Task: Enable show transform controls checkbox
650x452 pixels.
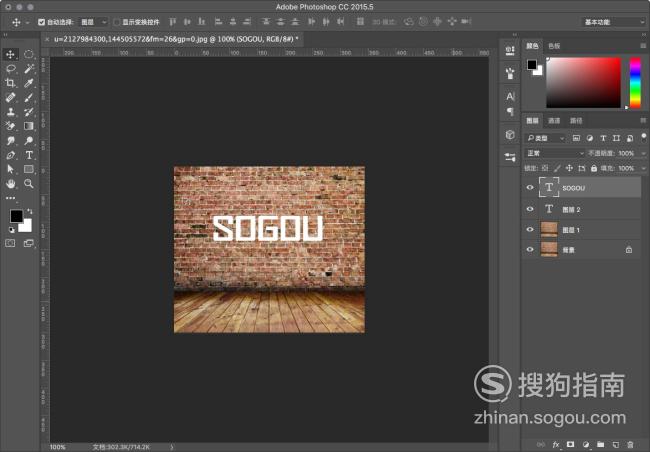Action: pyautogui.click(x=116, y=22)
